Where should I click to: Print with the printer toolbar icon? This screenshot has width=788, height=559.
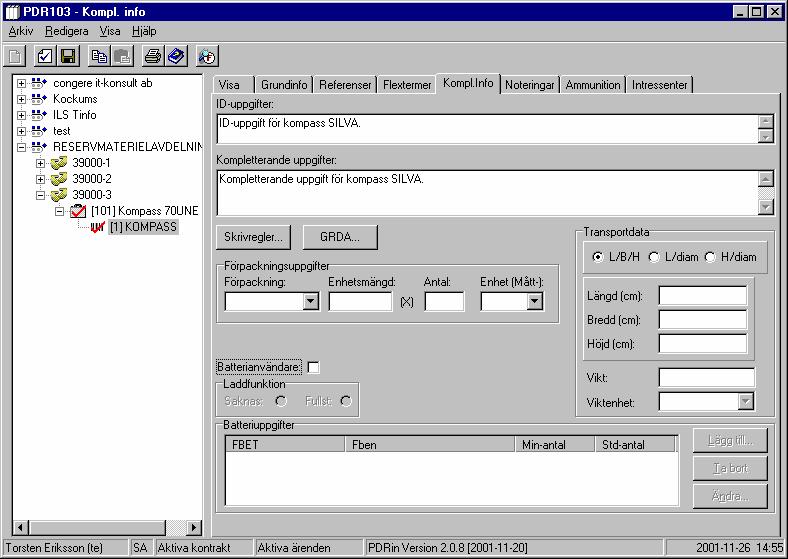pos(153,56)
